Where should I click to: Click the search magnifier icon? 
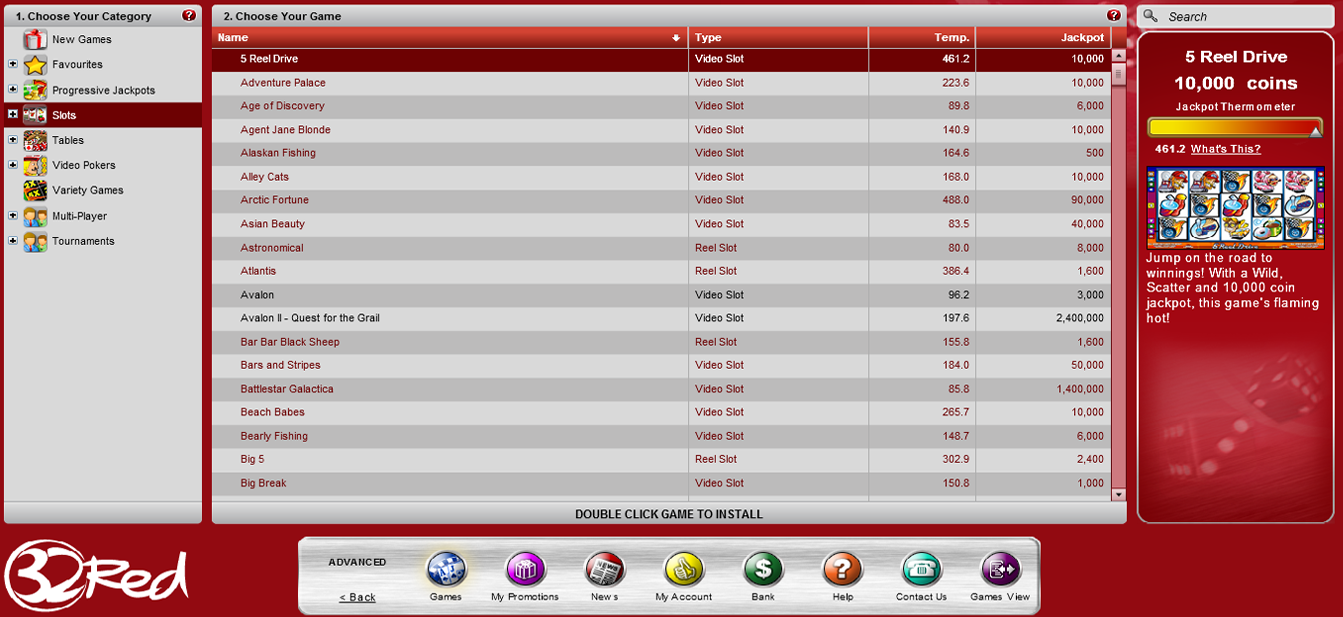tap(1151, 16)
